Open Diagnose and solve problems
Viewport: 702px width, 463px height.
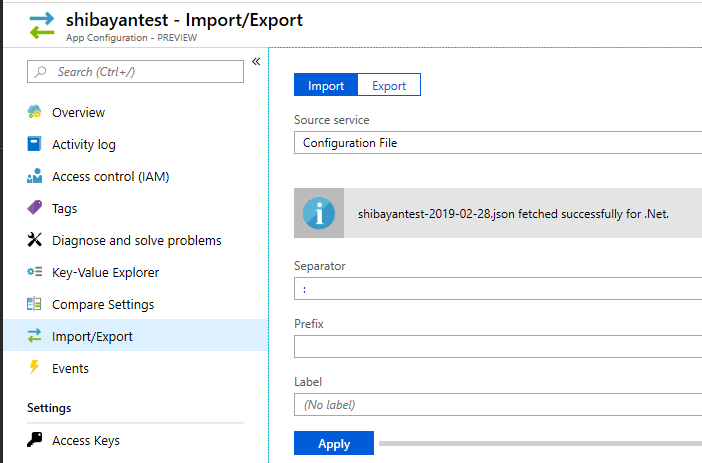(x=135, y=240)
